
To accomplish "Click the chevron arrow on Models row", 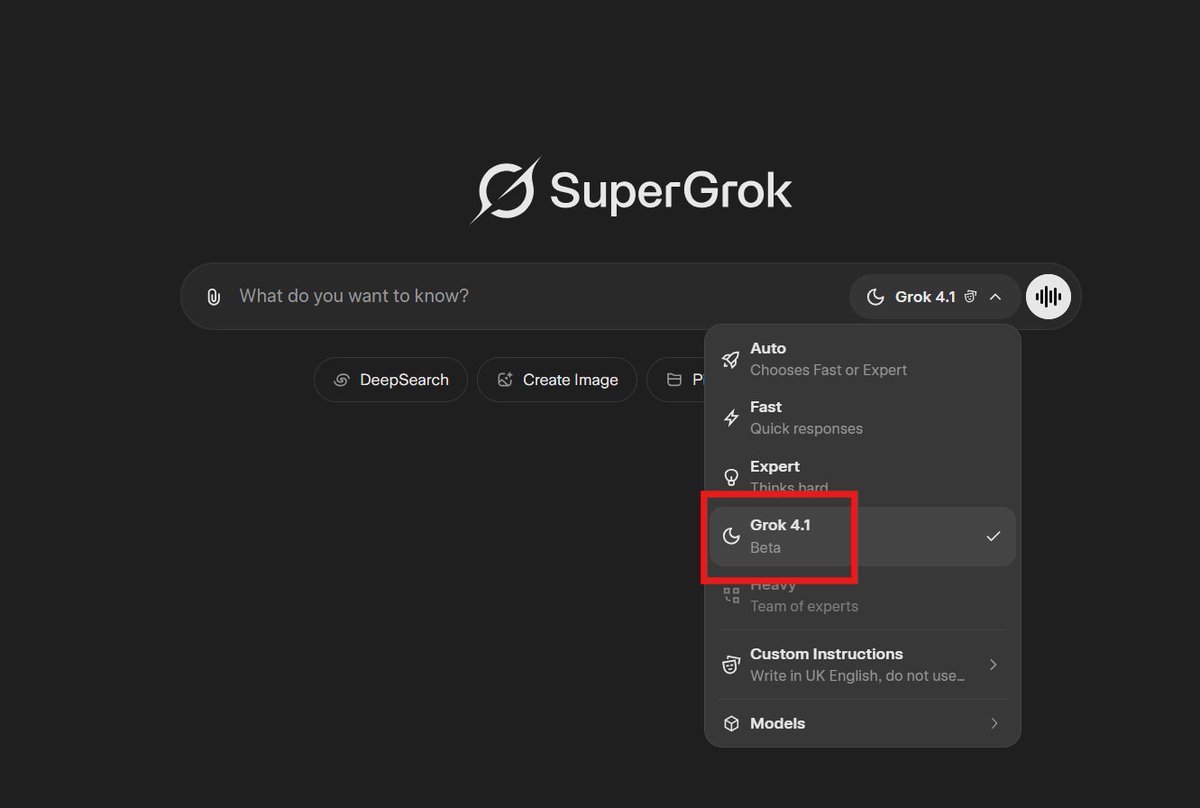I will pyautogui.click(x=993, y=723).
